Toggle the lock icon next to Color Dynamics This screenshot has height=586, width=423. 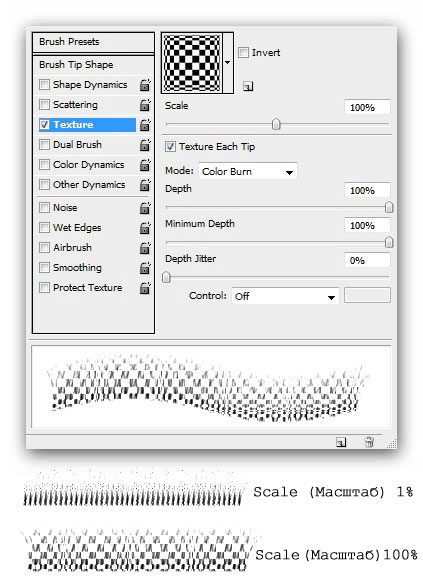145,165
